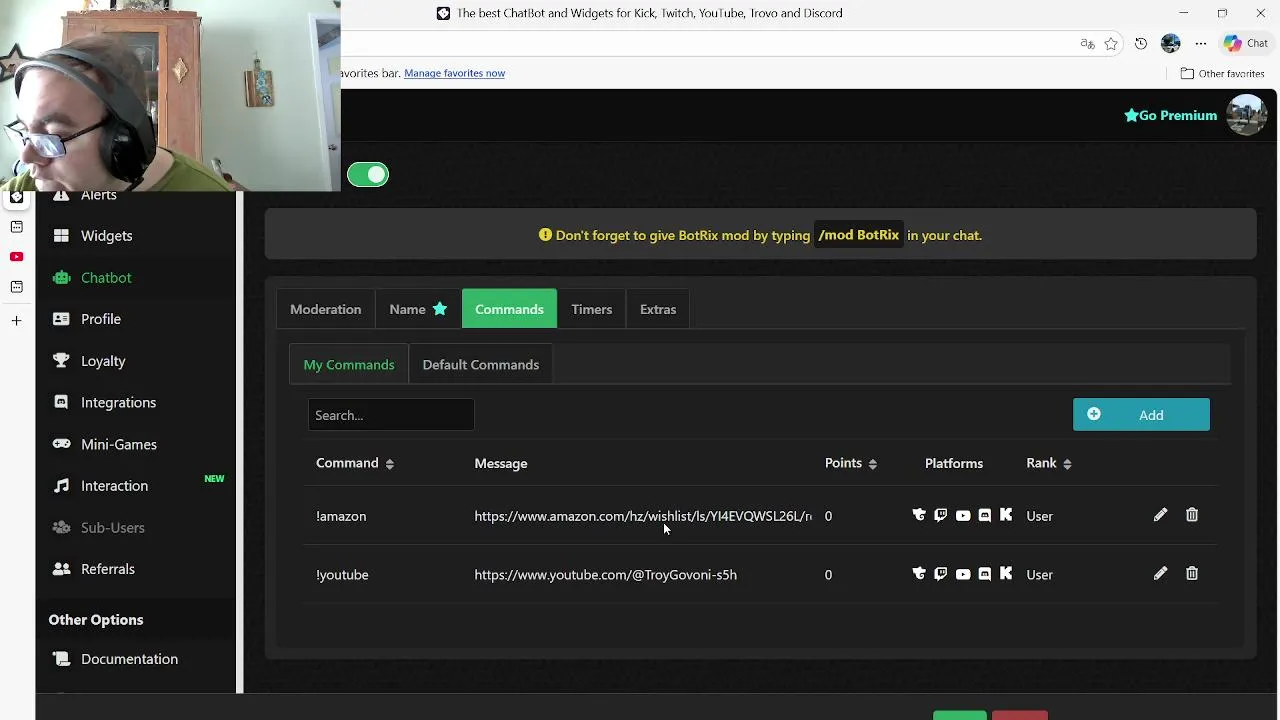This screenshot has width=1280, height=720.
Task: Open the Default Commands sub-tab
Action: pyautogui.click(x=480, y=365)
